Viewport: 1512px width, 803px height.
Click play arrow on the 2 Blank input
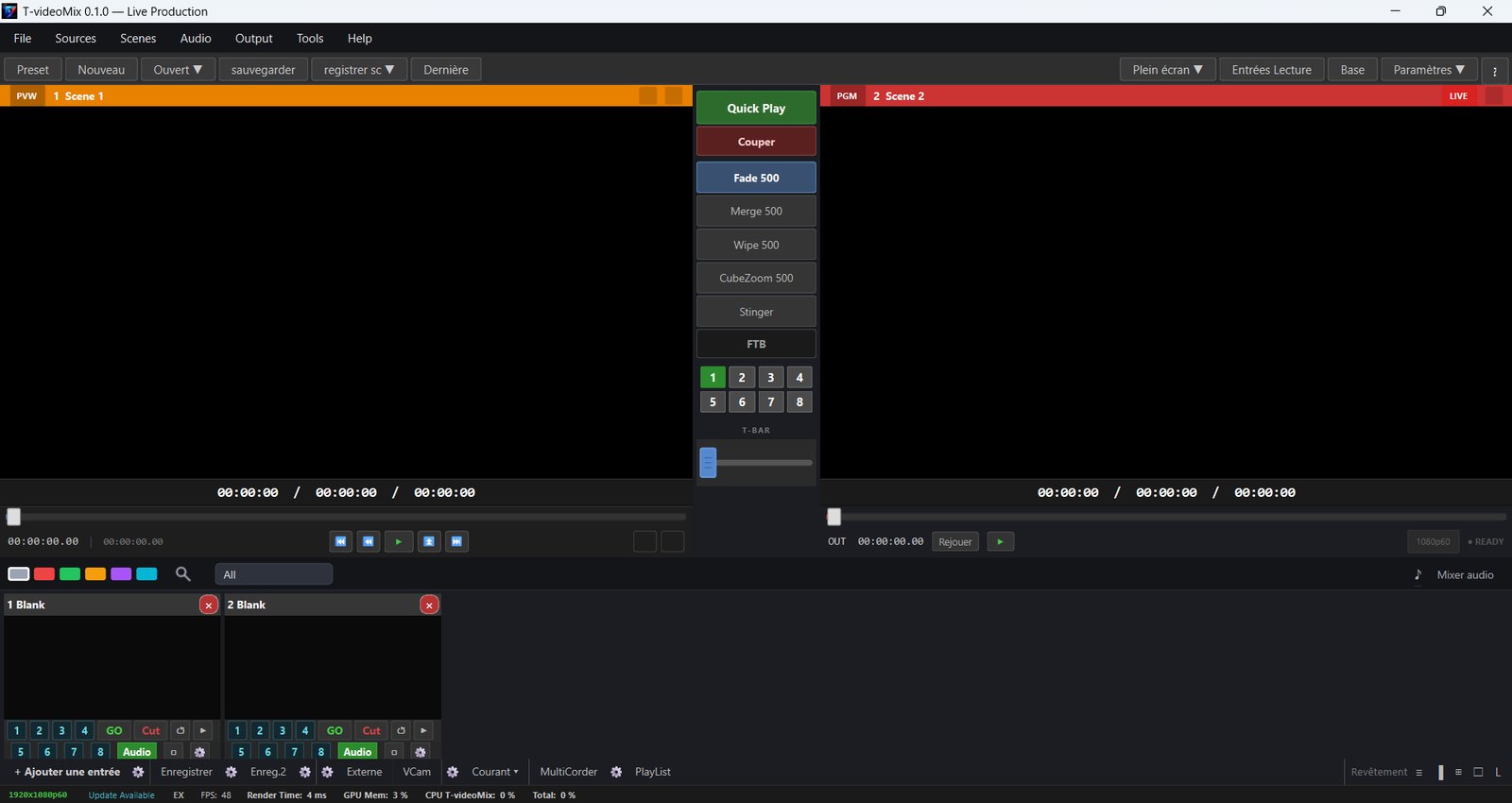click(x=423, y=730)
